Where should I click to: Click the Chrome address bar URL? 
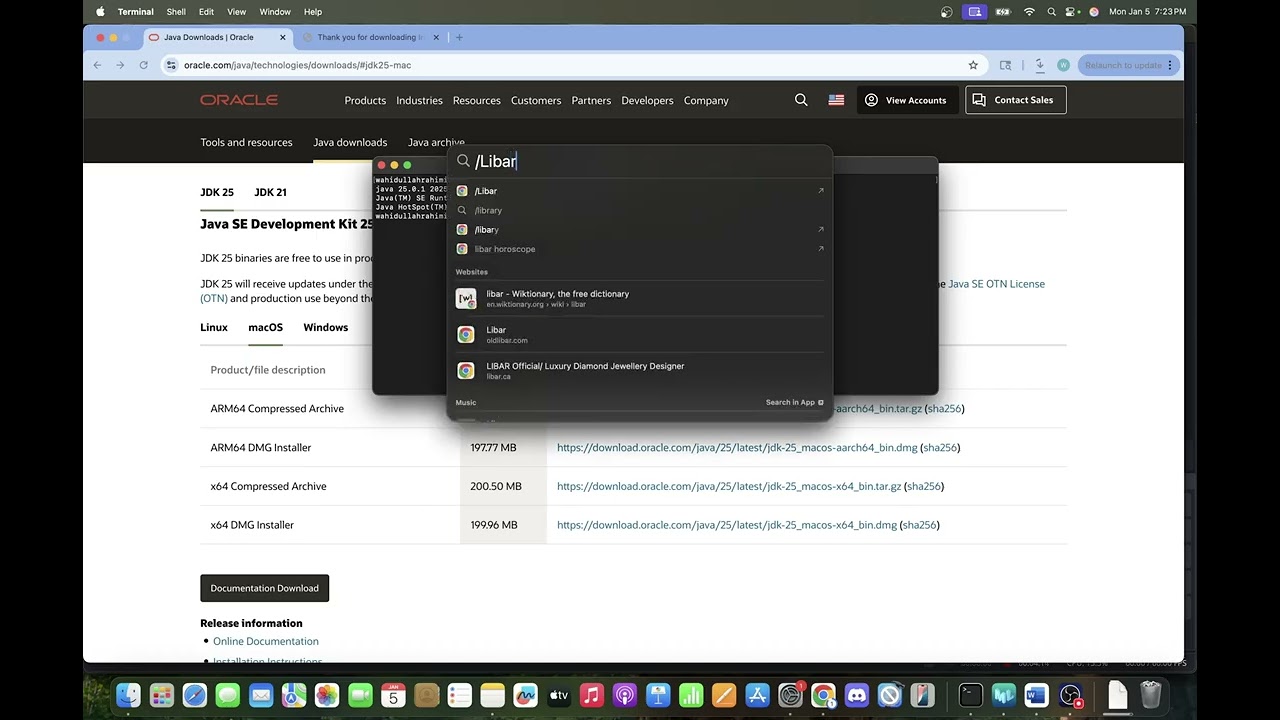(298, 65)
